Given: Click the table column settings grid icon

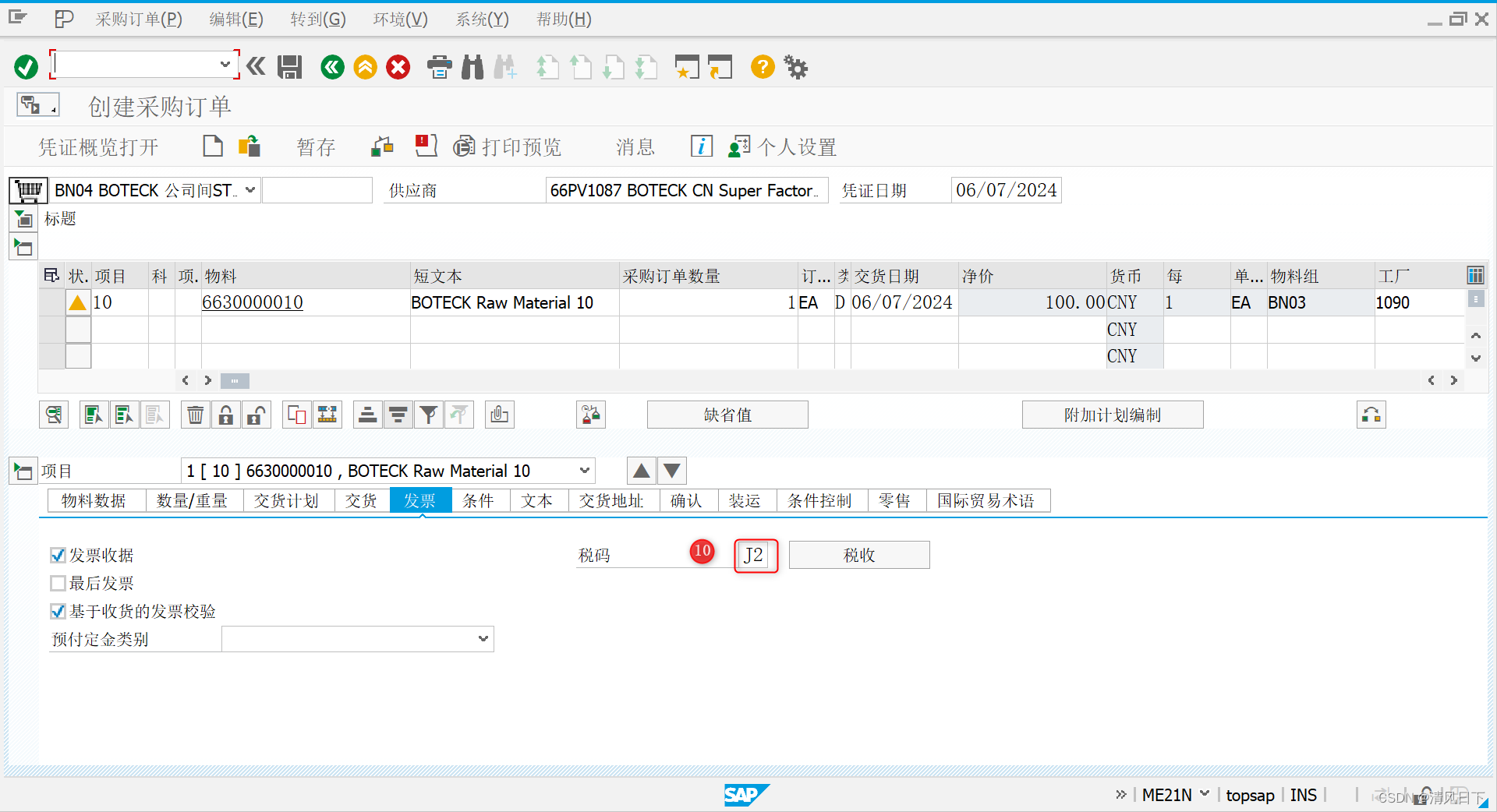Looking at the screenshot, I should point(1475,275).
